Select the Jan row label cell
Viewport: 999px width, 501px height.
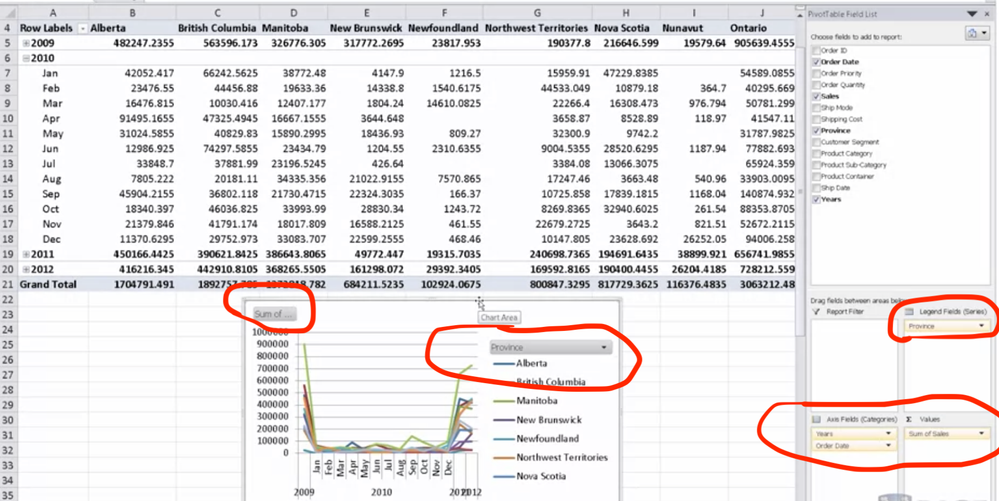pos(53,73)
